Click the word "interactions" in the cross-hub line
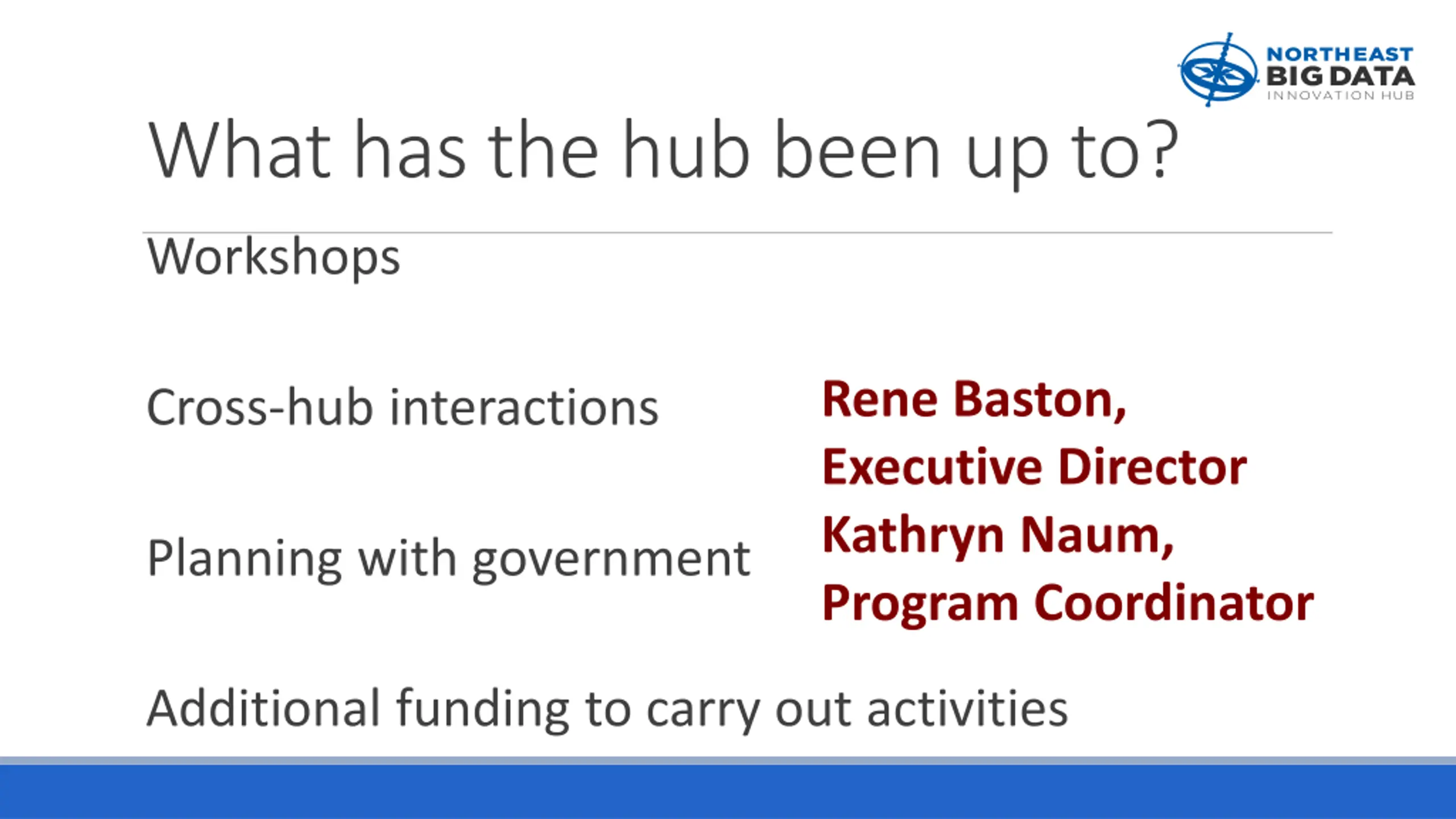Image resolution: width=1456 pixels, height=819 pixels. coord(524,407)
